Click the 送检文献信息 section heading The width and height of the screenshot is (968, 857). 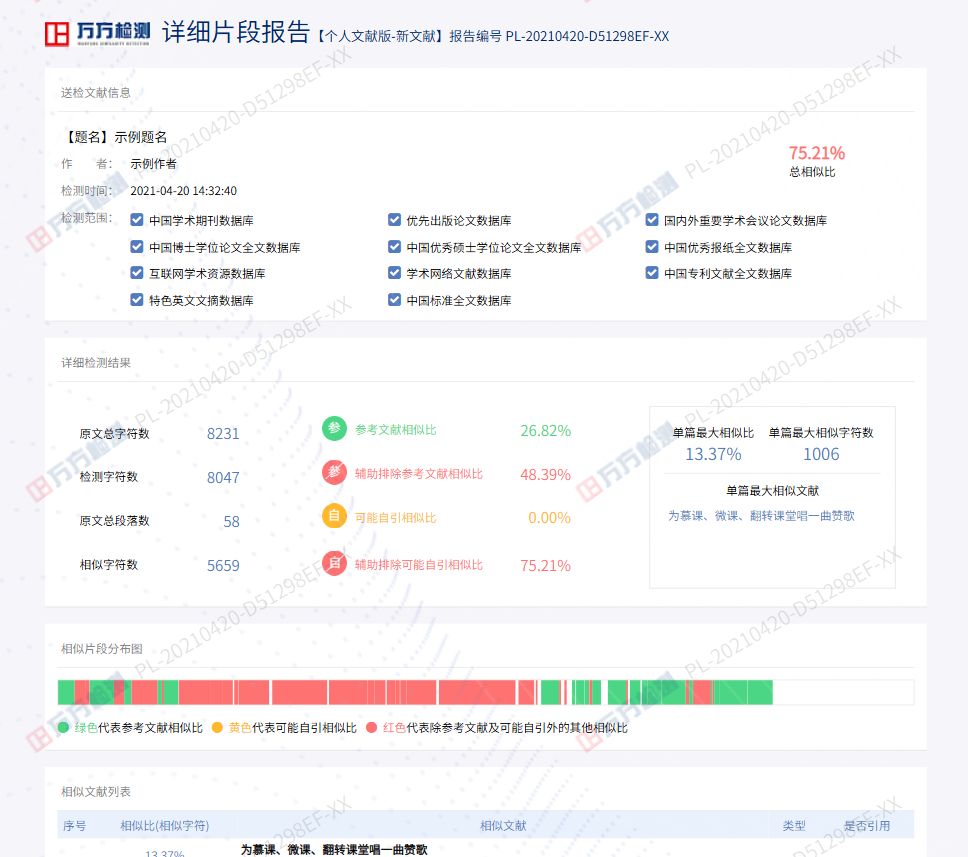tap(96, 93)
